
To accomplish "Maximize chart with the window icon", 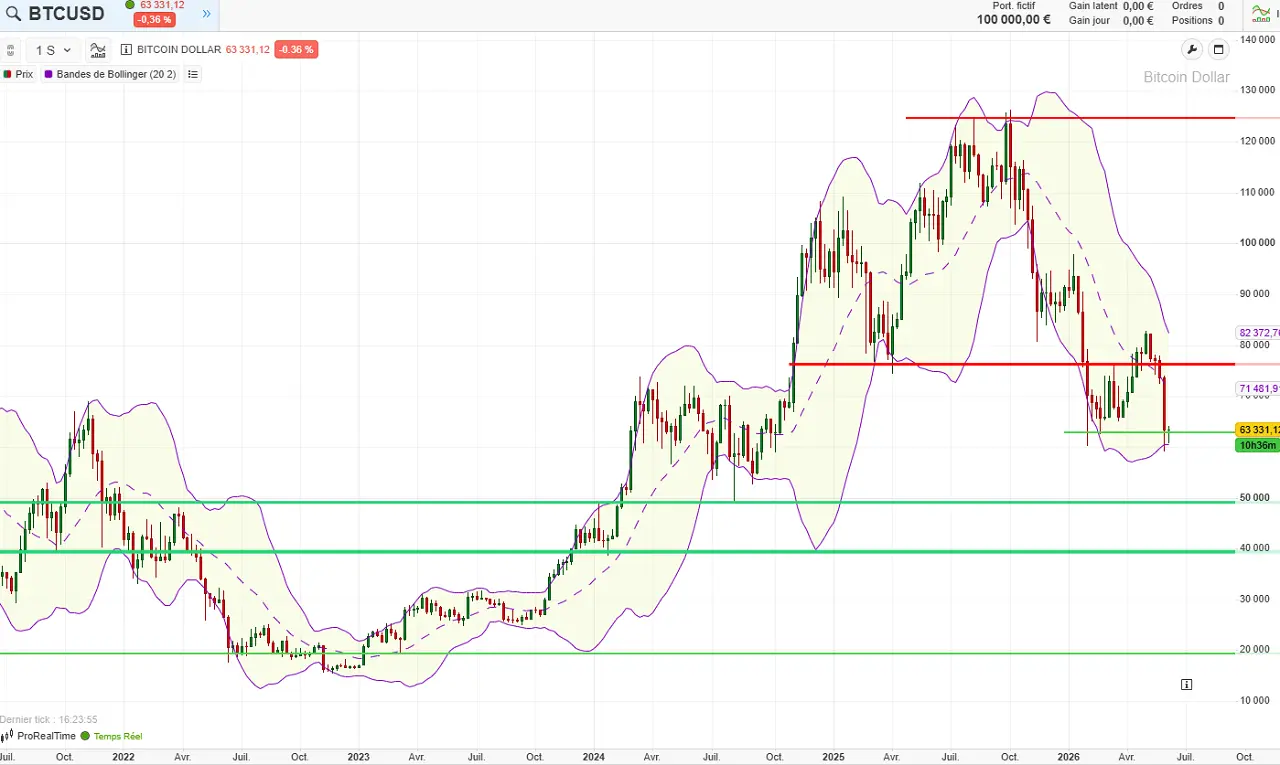I will tap(1218, 50).
